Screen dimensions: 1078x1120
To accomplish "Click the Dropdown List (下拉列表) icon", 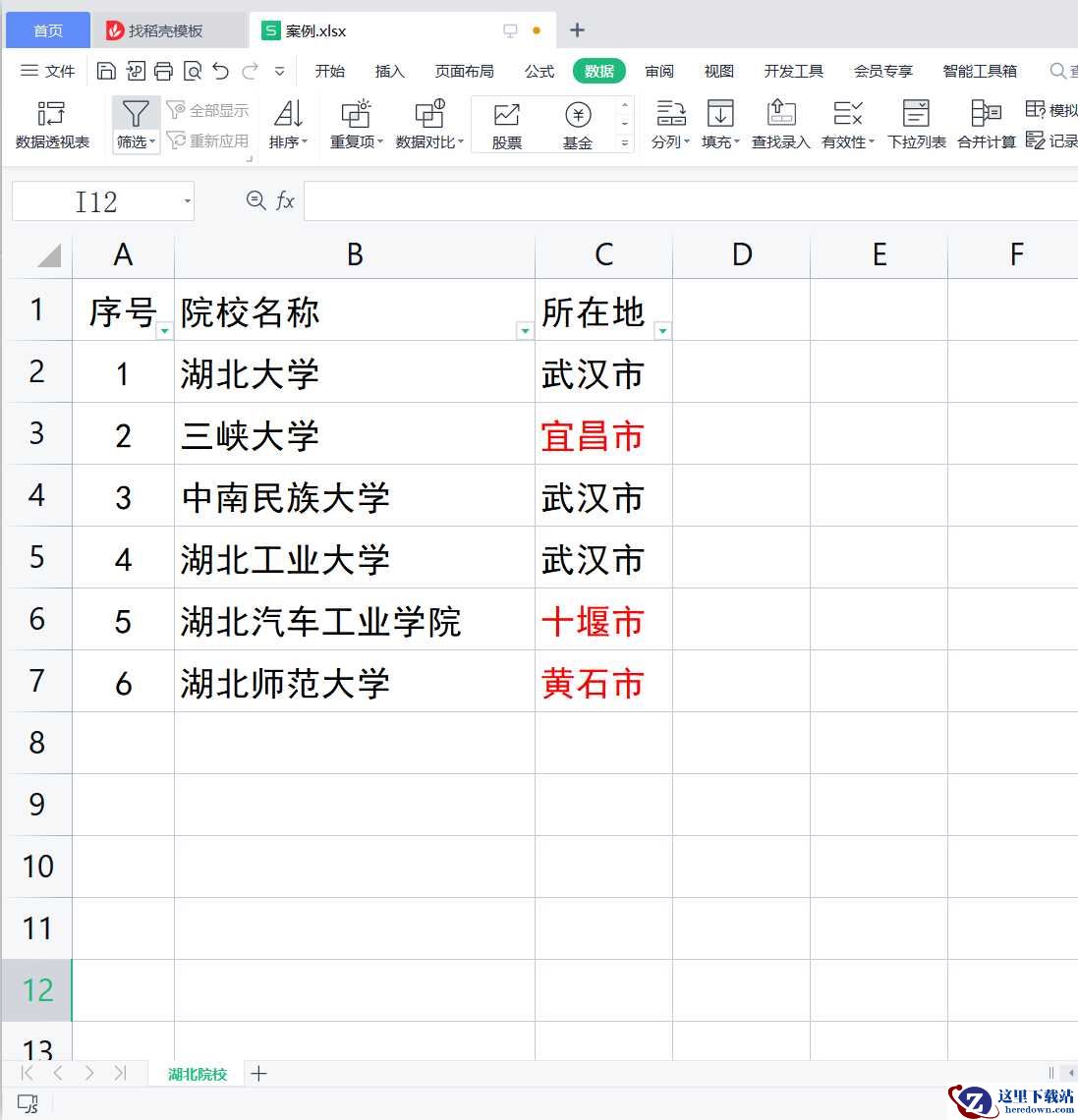I will point(917,114).
